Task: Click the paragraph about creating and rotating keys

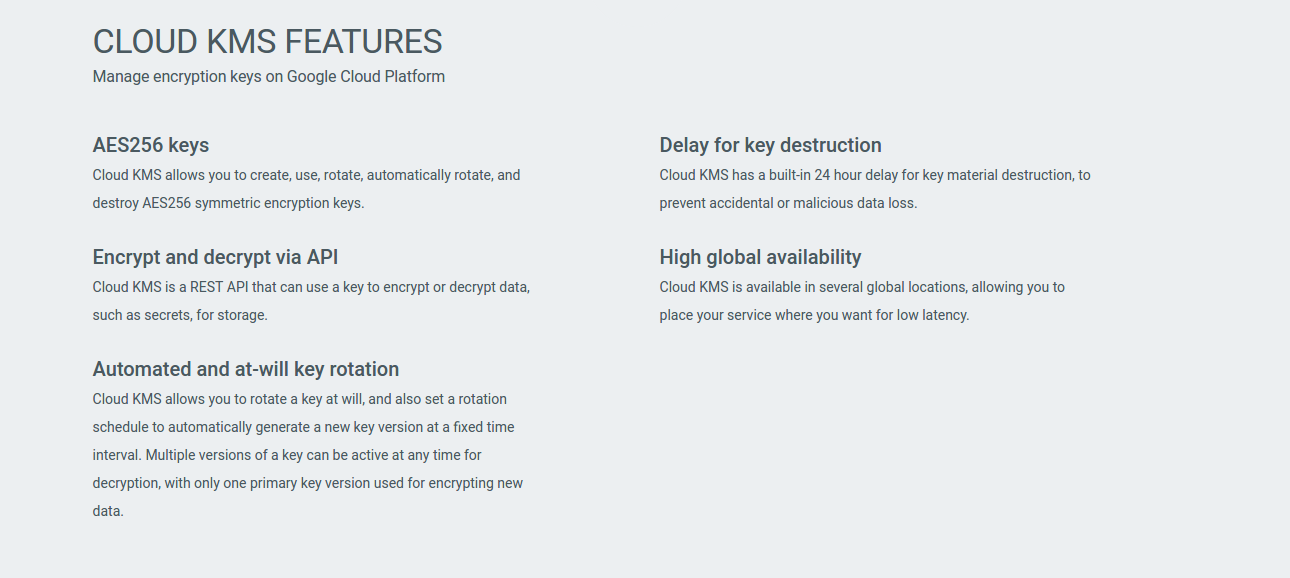Action: [306, 189]
